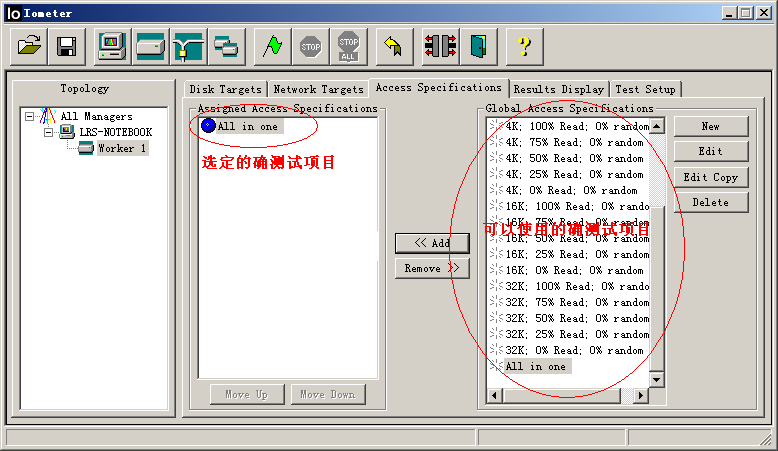Start a new disk worker
Viewport: 778px width, 451px height.
coord(150,46)
